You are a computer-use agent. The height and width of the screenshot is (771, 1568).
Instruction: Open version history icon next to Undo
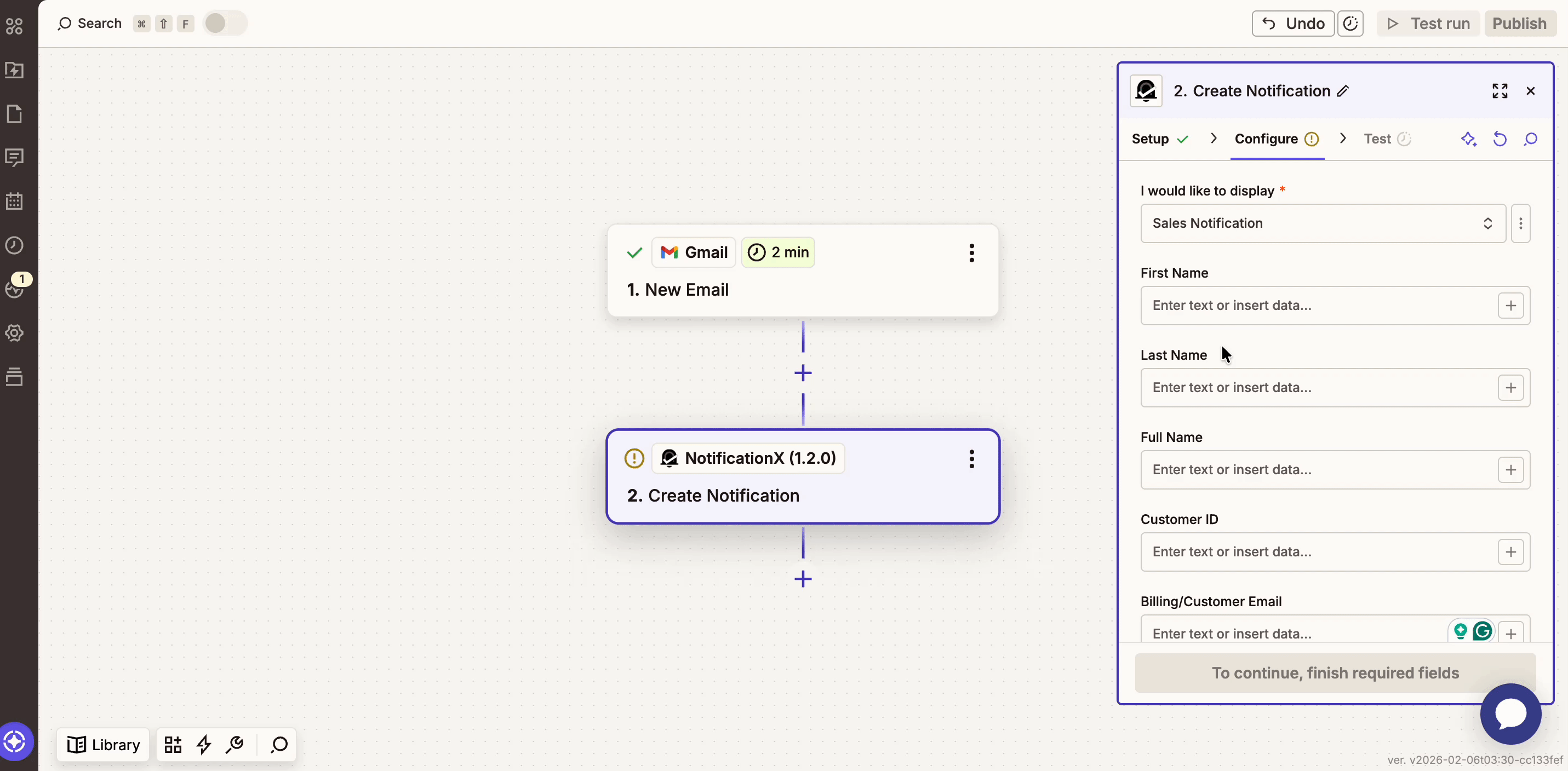click(1350, 24)
